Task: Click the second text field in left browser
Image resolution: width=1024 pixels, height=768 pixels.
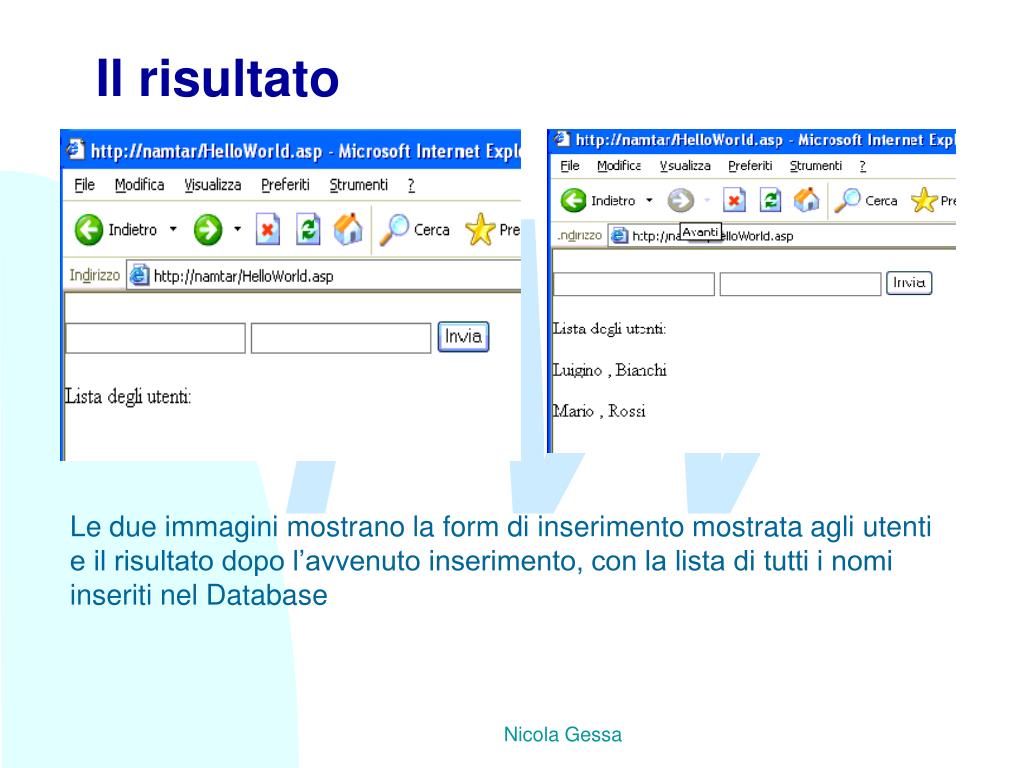Action: [x=341, y=338]
